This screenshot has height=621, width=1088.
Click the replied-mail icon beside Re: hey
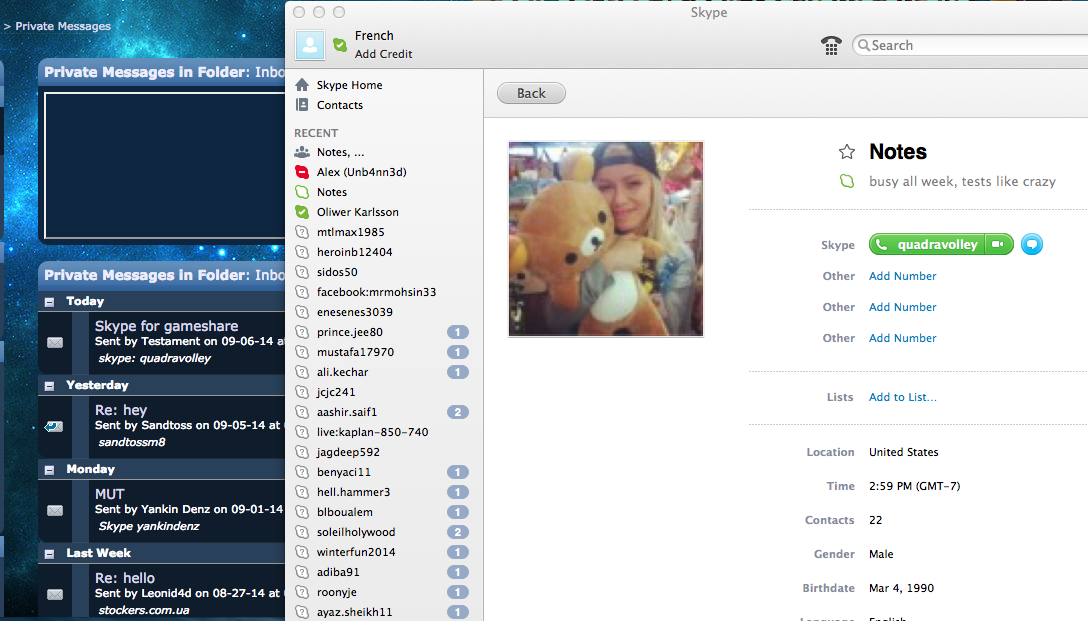click(54, 426)
